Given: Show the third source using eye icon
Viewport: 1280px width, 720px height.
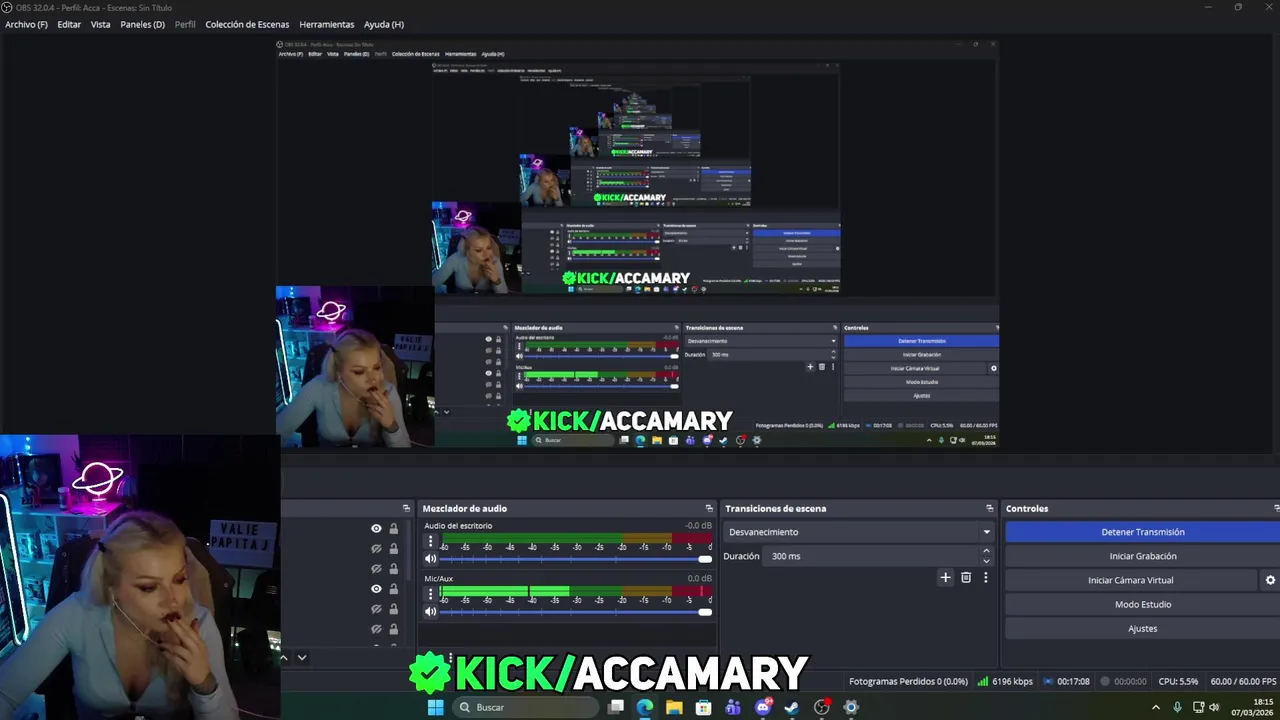Looking at the screenshot, I should click(x=376, y=568).
